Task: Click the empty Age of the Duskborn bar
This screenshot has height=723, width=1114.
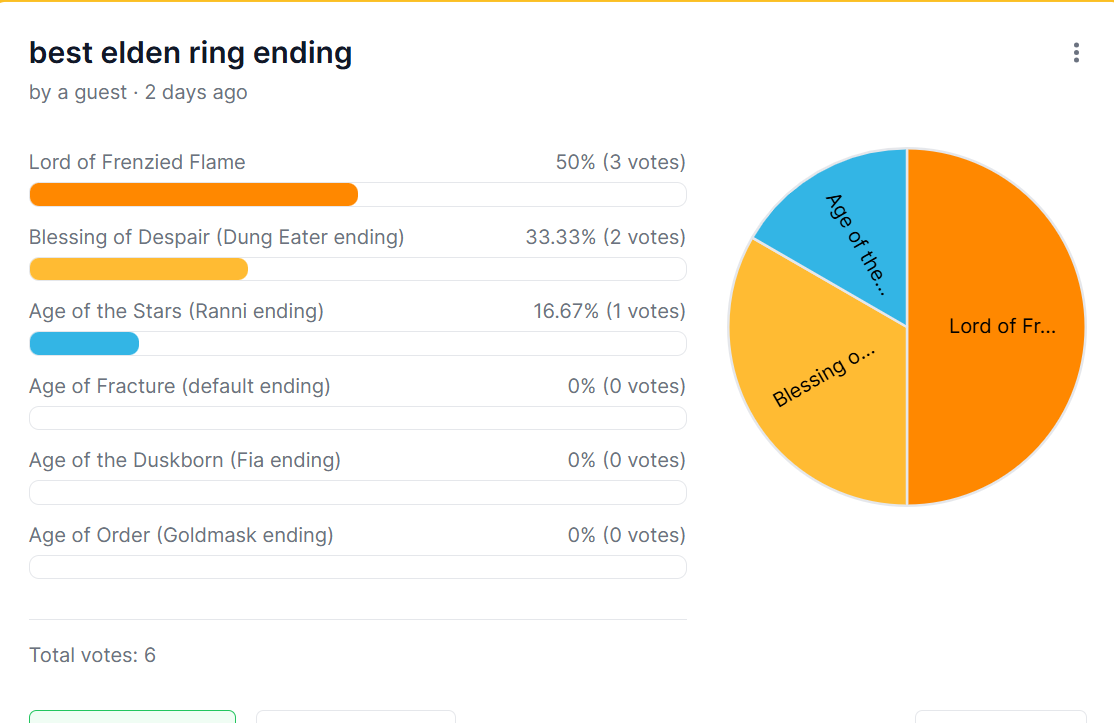Action: point(357,493)
